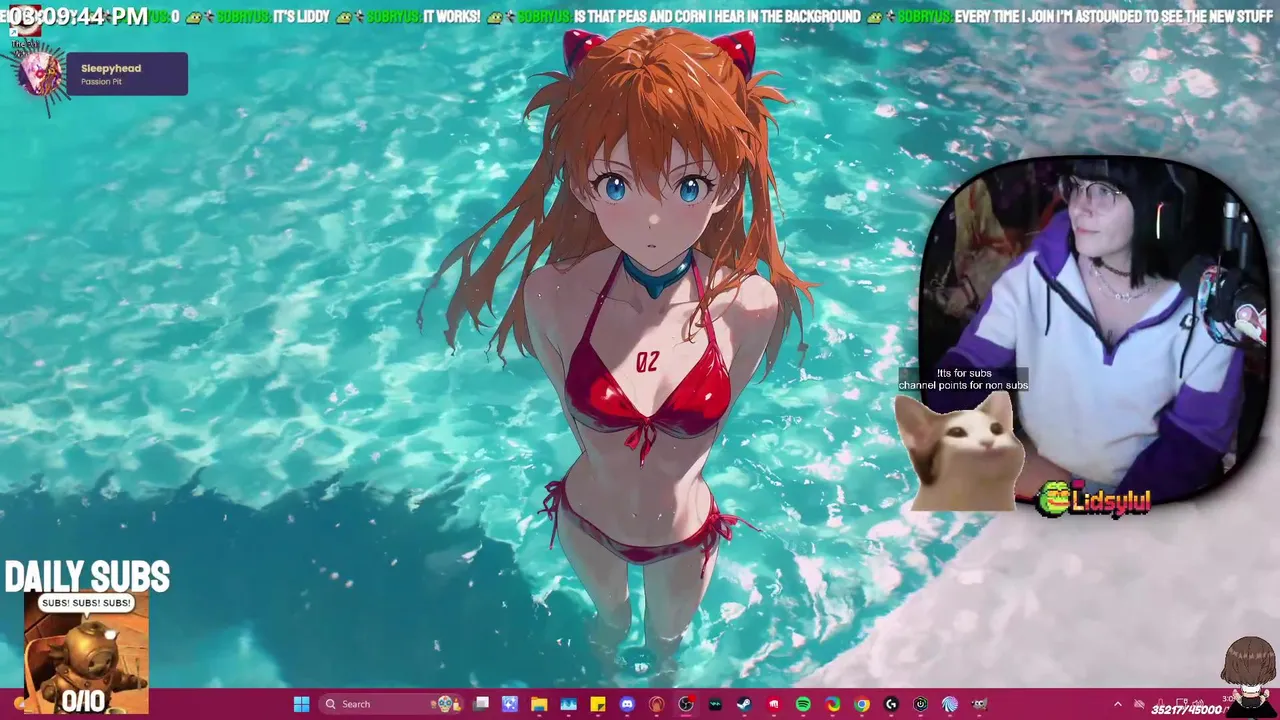The image size is (1280, 720).
Task: Open the OBS Studio taskbar icon
Action: 685,704
